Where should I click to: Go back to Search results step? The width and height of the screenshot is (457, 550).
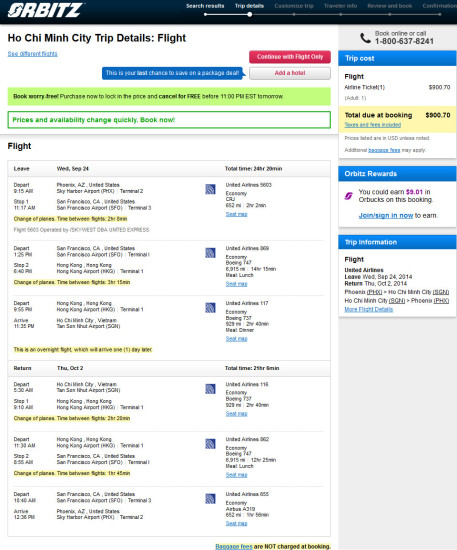point(205,6)
